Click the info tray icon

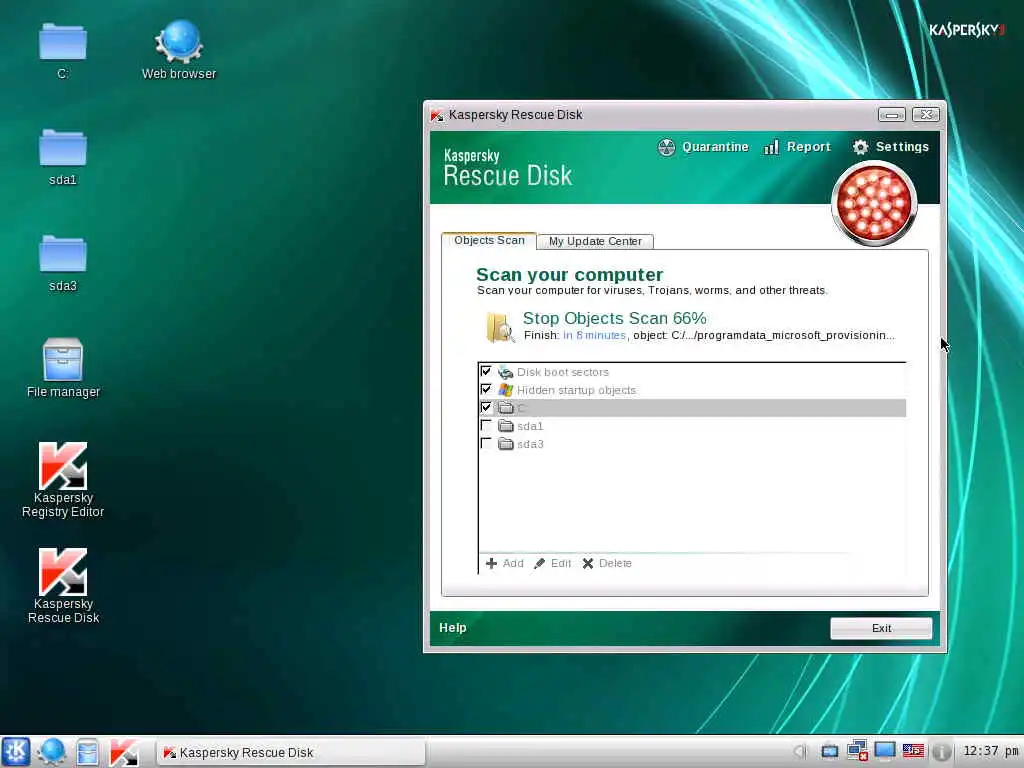coord(940,752)
